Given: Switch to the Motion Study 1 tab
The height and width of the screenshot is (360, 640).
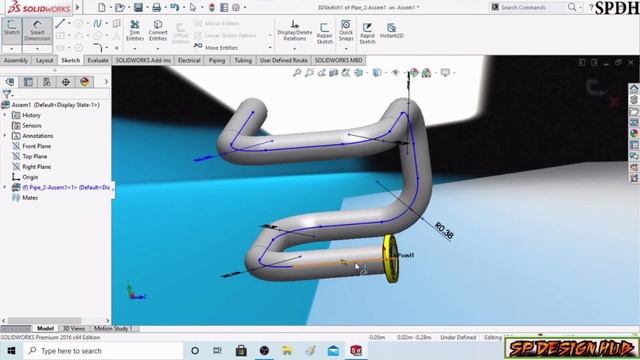Looking at the screenshot, I should (x=113, y=328).
